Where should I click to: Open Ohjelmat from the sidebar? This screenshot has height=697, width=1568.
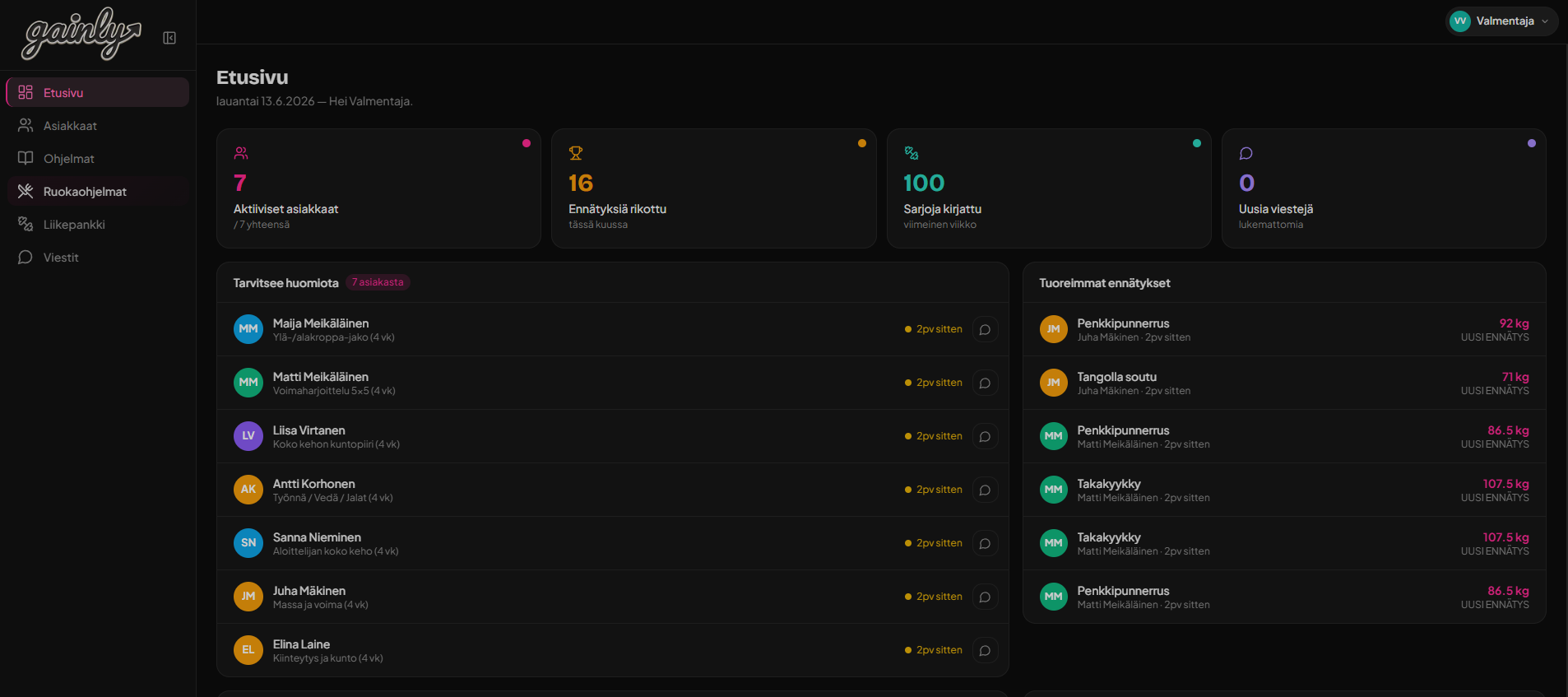tap(97, 158)
